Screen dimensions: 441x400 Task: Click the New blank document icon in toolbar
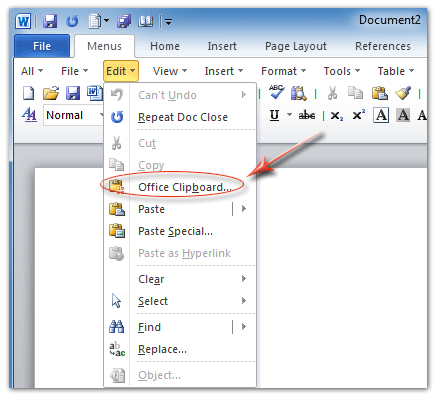[28, 93]
